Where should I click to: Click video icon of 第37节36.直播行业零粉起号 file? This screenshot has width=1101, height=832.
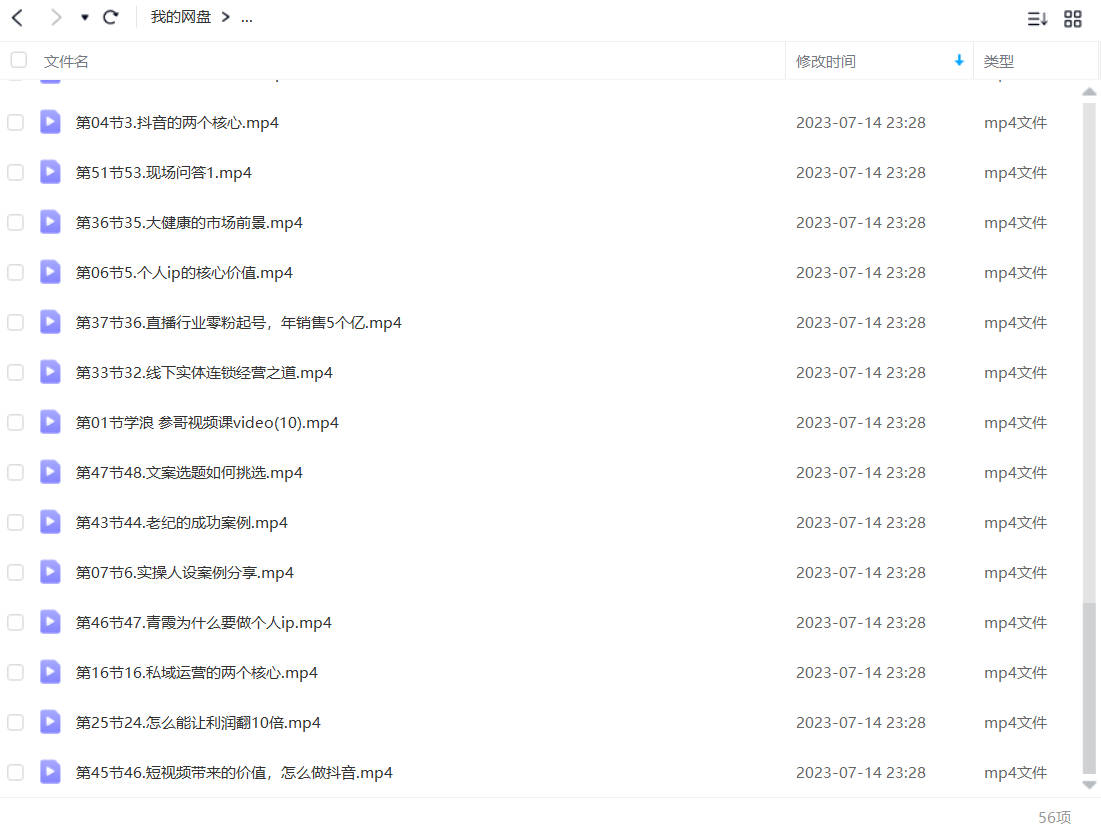tap(50, 322)
